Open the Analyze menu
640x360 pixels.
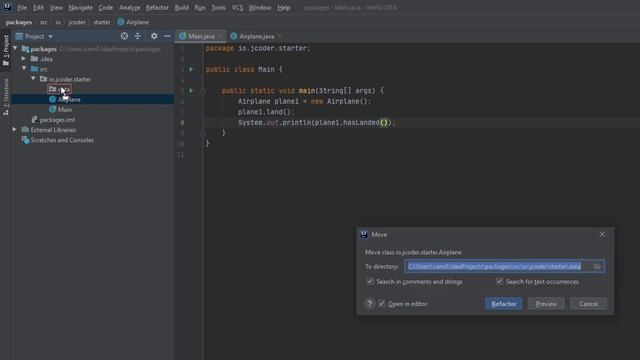[129, 7]
